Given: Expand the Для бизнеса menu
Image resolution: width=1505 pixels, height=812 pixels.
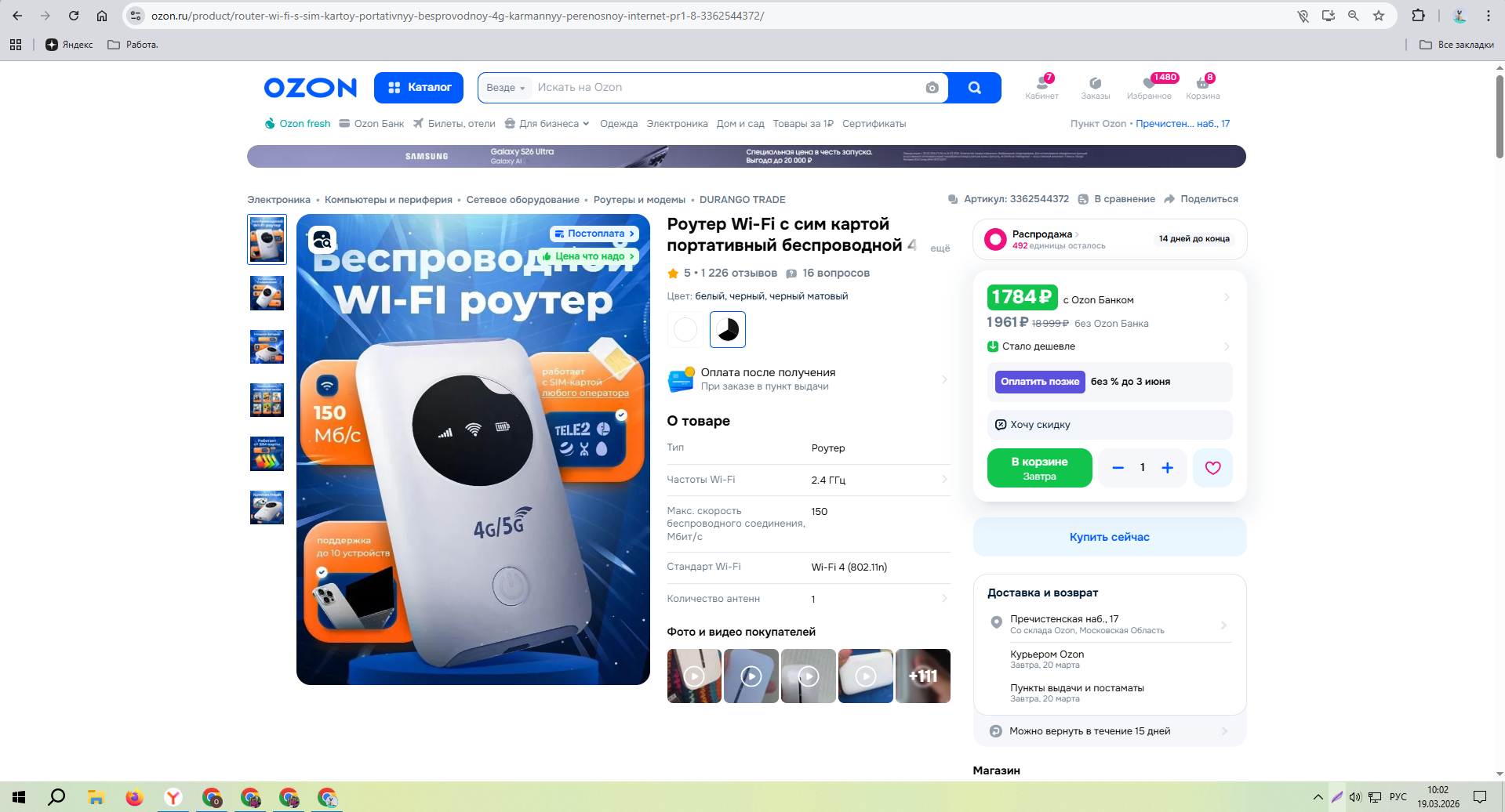Looking at the screenshot, I should point(547,124).
